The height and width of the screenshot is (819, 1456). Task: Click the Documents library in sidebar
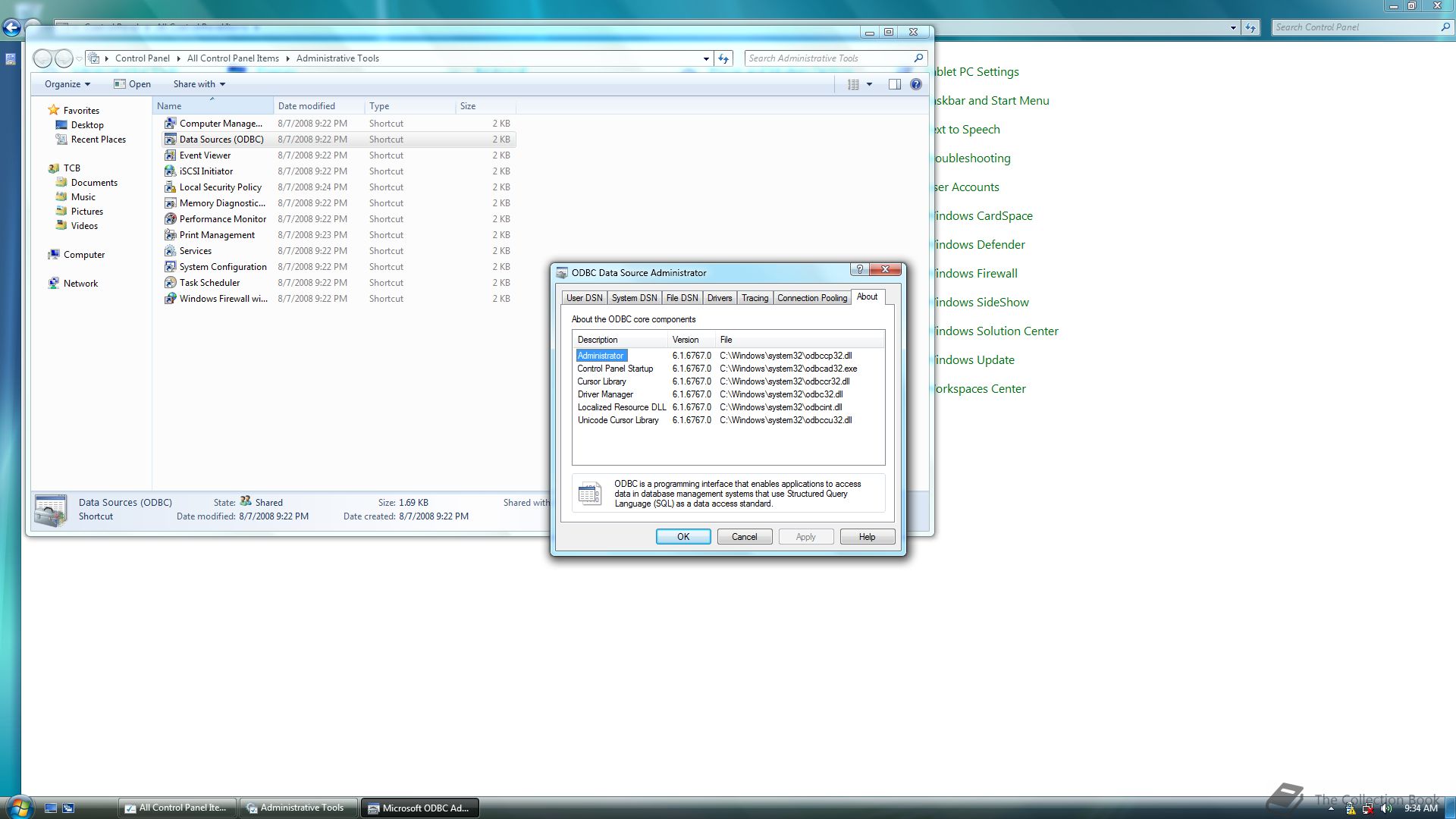tap(94, 182)
